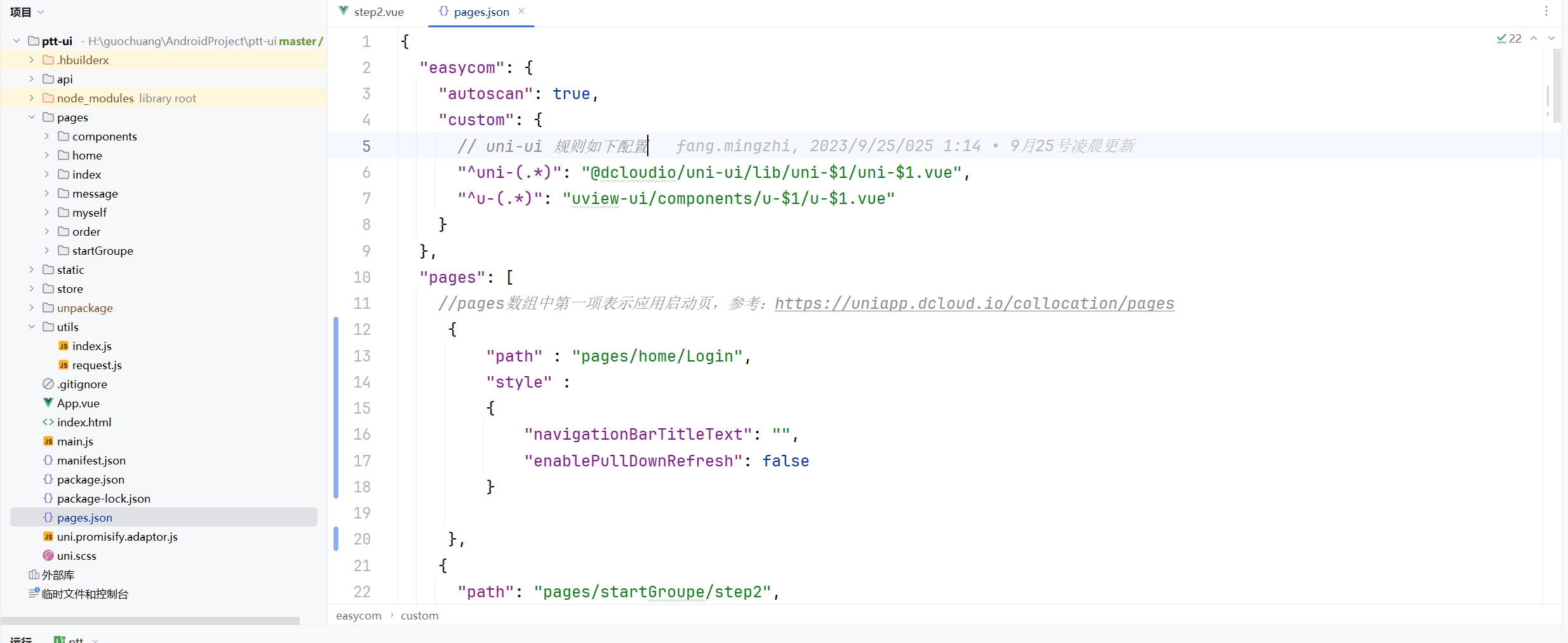Click the JSON icon of manifest.json
The image size is (1568, 643).
coord(48,460)
